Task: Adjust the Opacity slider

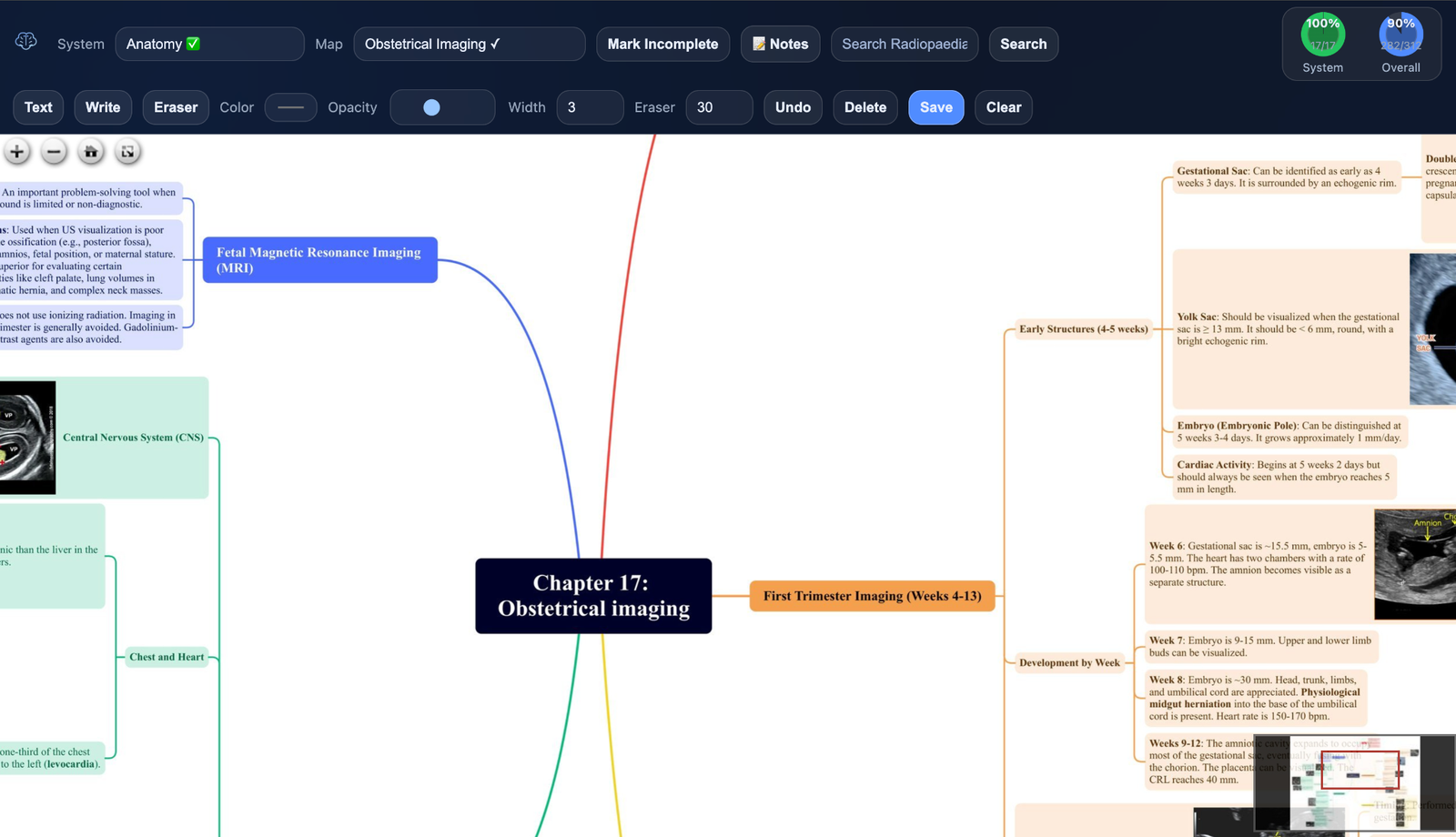Action: [x=442, y=107]
